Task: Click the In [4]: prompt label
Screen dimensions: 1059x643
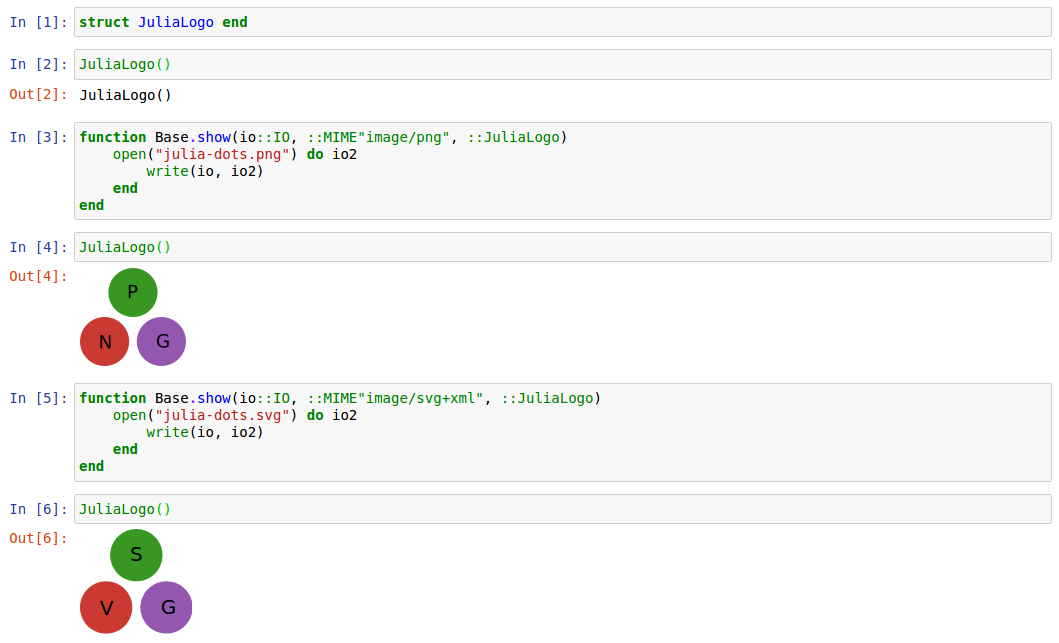Action: [x=38, y=247]
